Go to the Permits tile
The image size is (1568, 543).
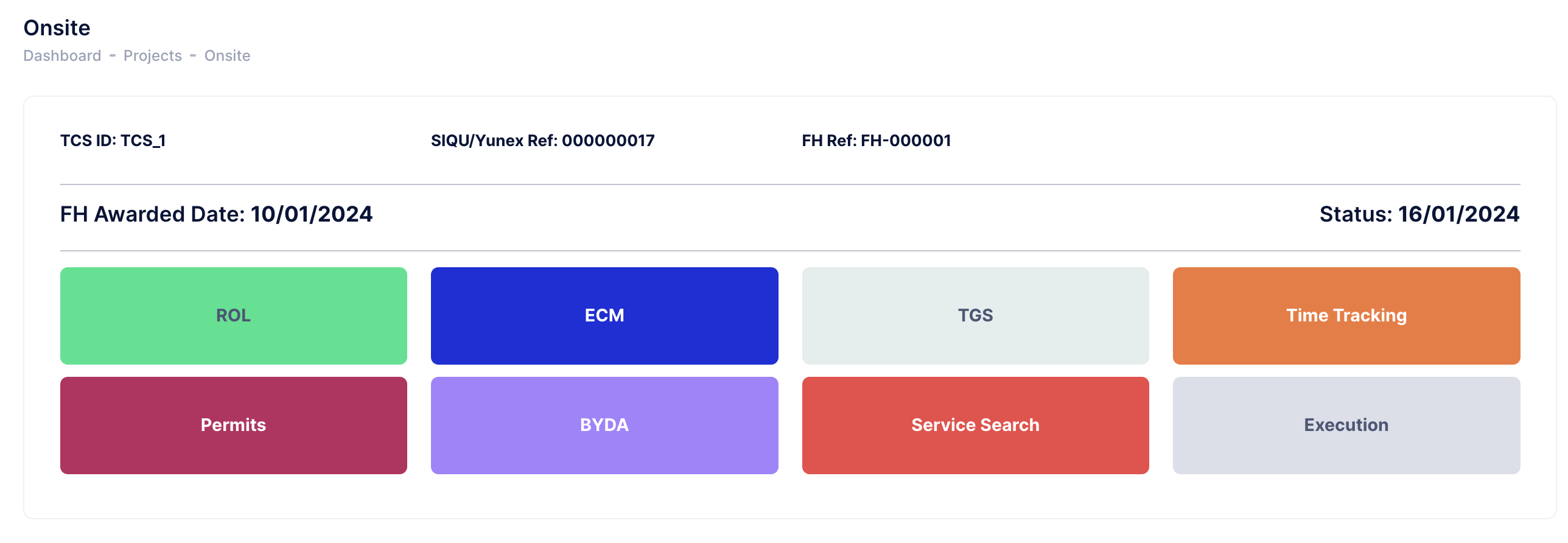pos(233,425)
